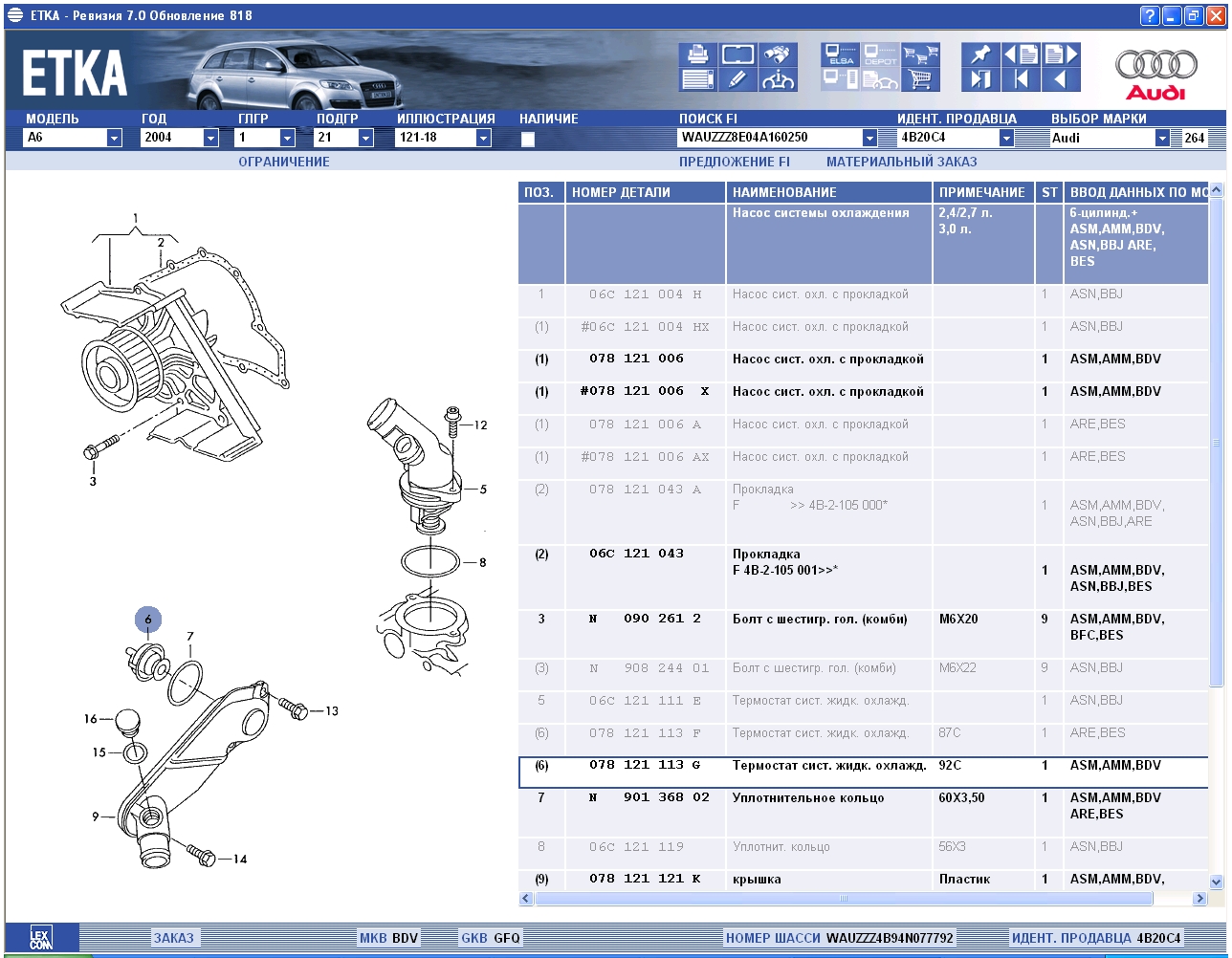Viewport: 1232px width, 958px height.
Task: Open the ПОДГР subgroup dropdown
Action: click(366, 138)
